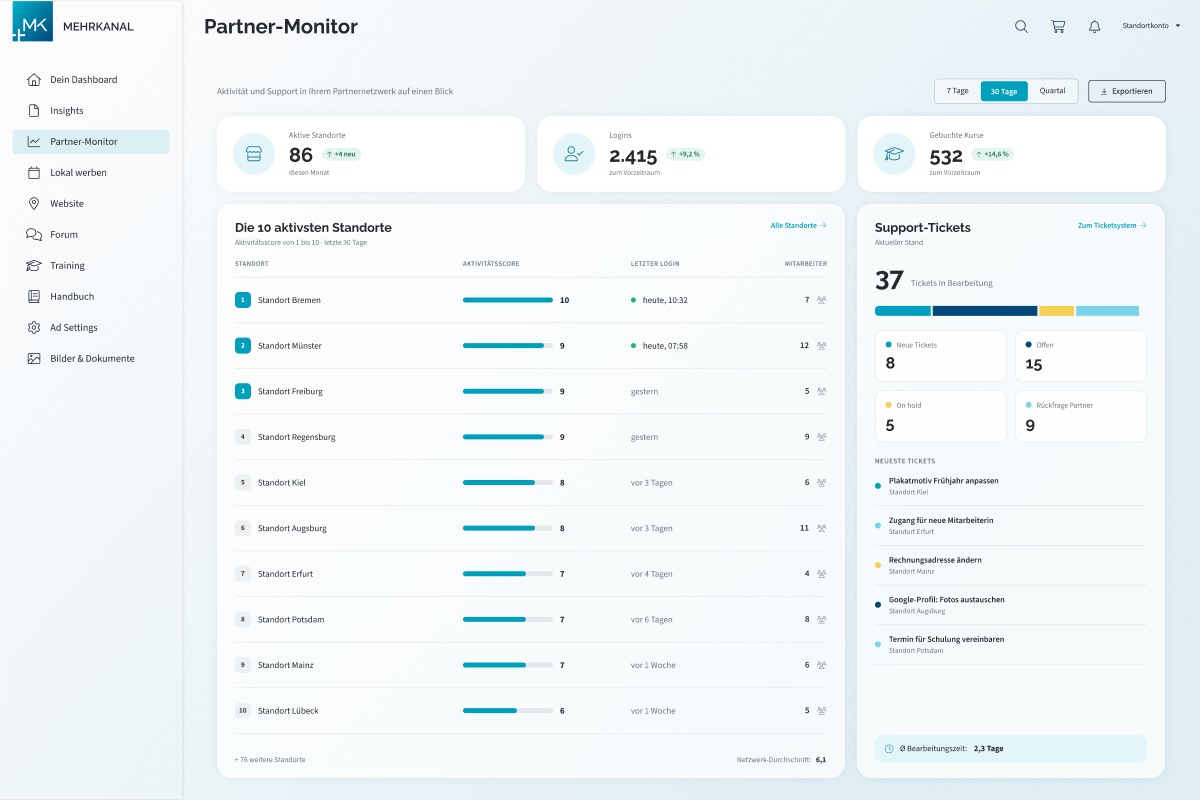1200x800 pixels.
Task: Click the yellow On hold segment of the ticket bar
Action: (x=1056, y=311)
